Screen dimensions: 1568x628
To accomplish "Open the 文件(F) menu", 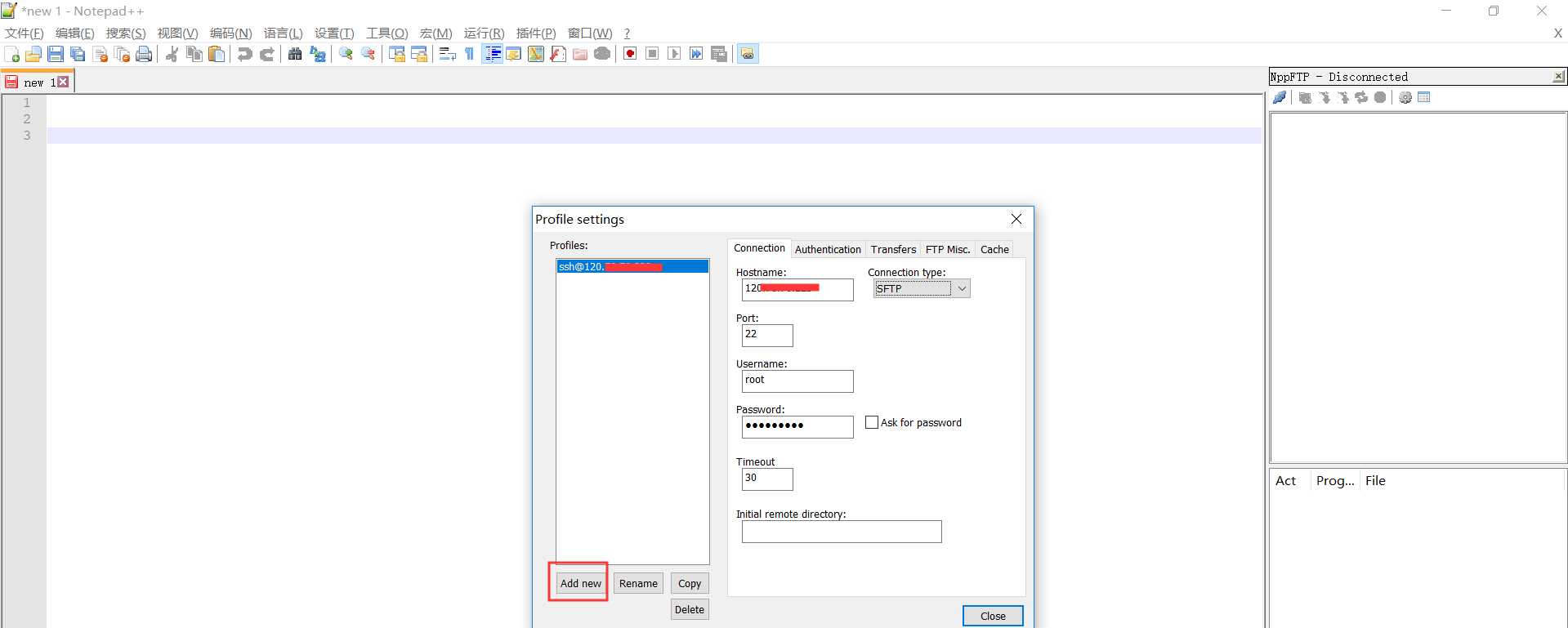I will pos(25,33).
